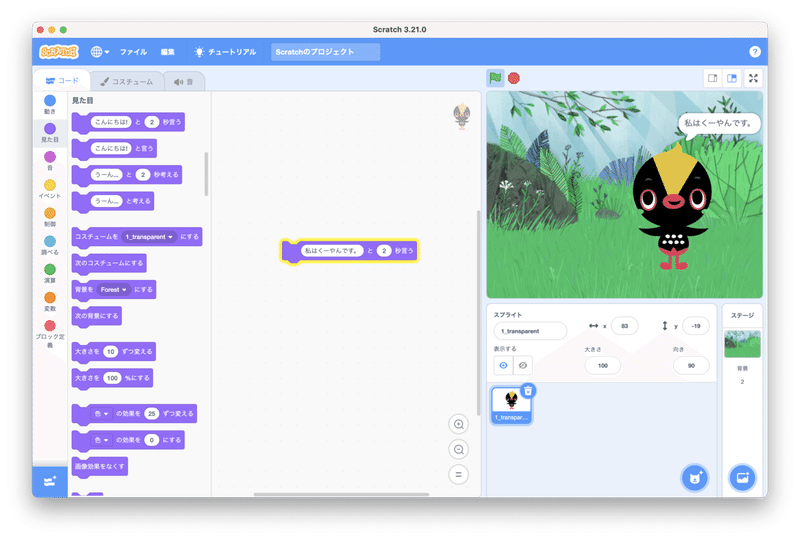Open the チュートリアル tutorials
This screenshot has width=800, height=540.
[x=225, y=52]
